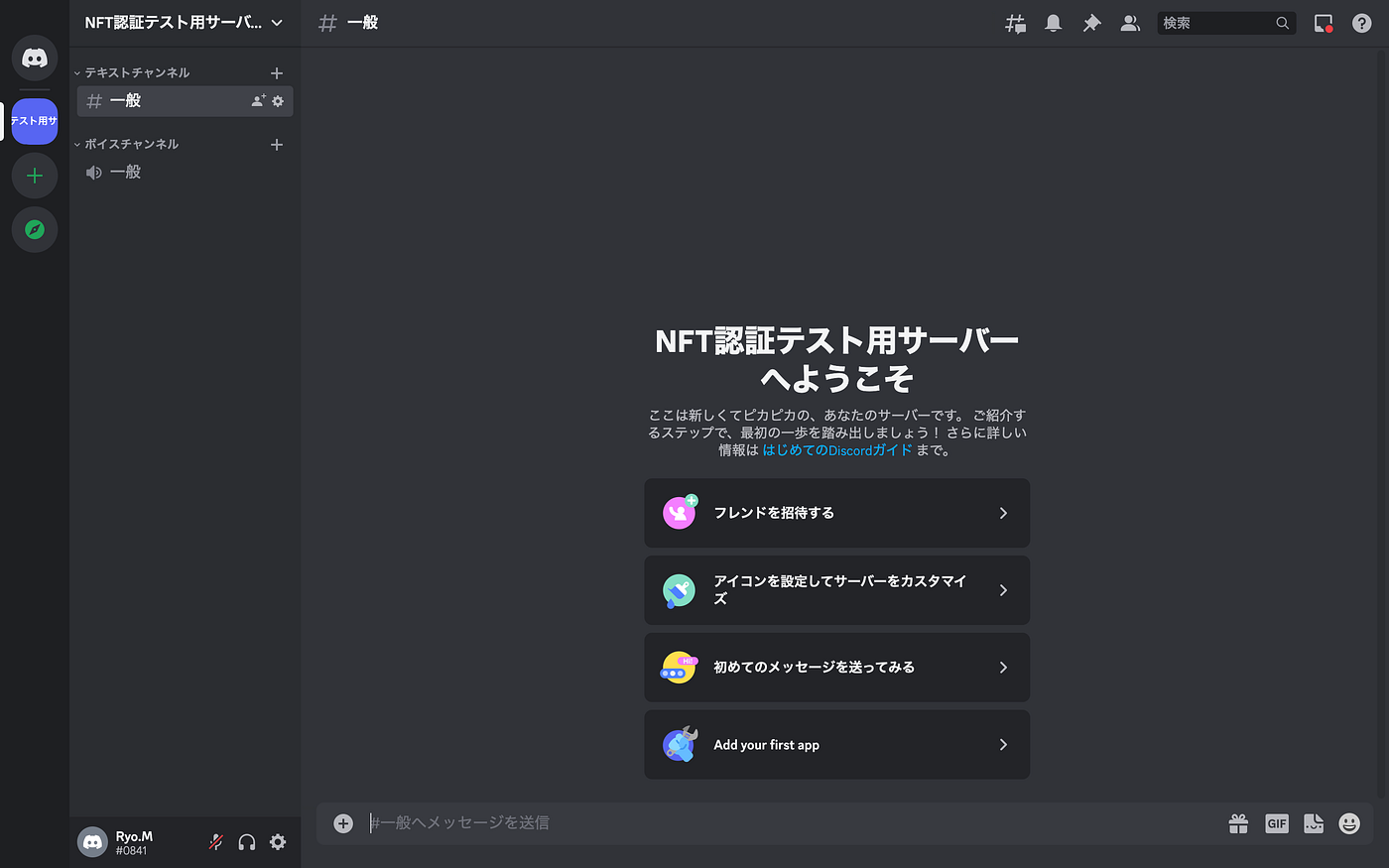Click the 初めてのメッセージを送ってみる card
Screen dimensions: 1389x868
click(837, 668)
